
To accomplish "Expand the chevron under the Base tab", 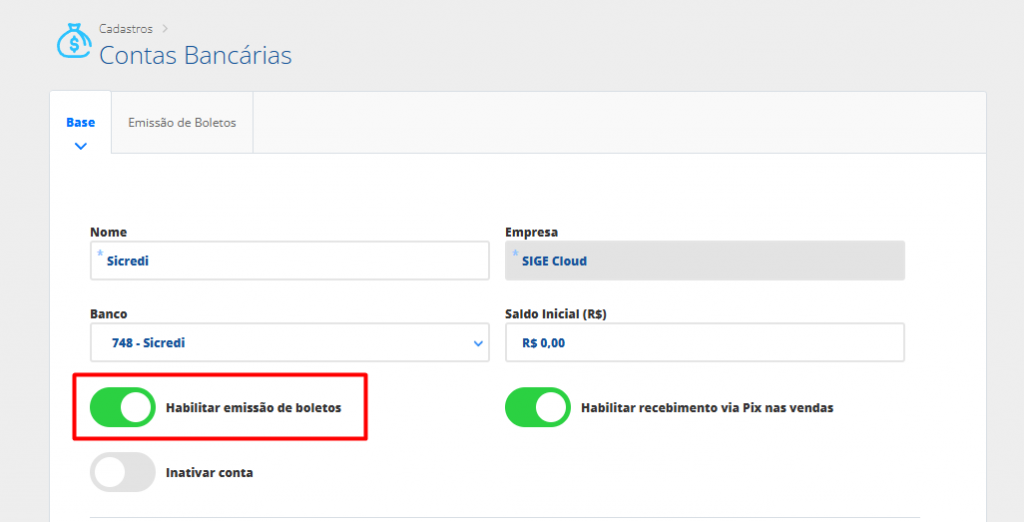I will pyautogui.click(x=81, y=146).
